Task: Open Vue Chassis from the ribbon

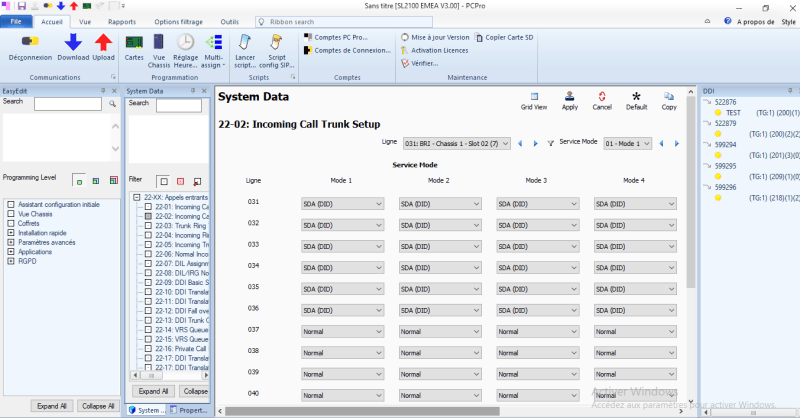Action: pos(159,42)
